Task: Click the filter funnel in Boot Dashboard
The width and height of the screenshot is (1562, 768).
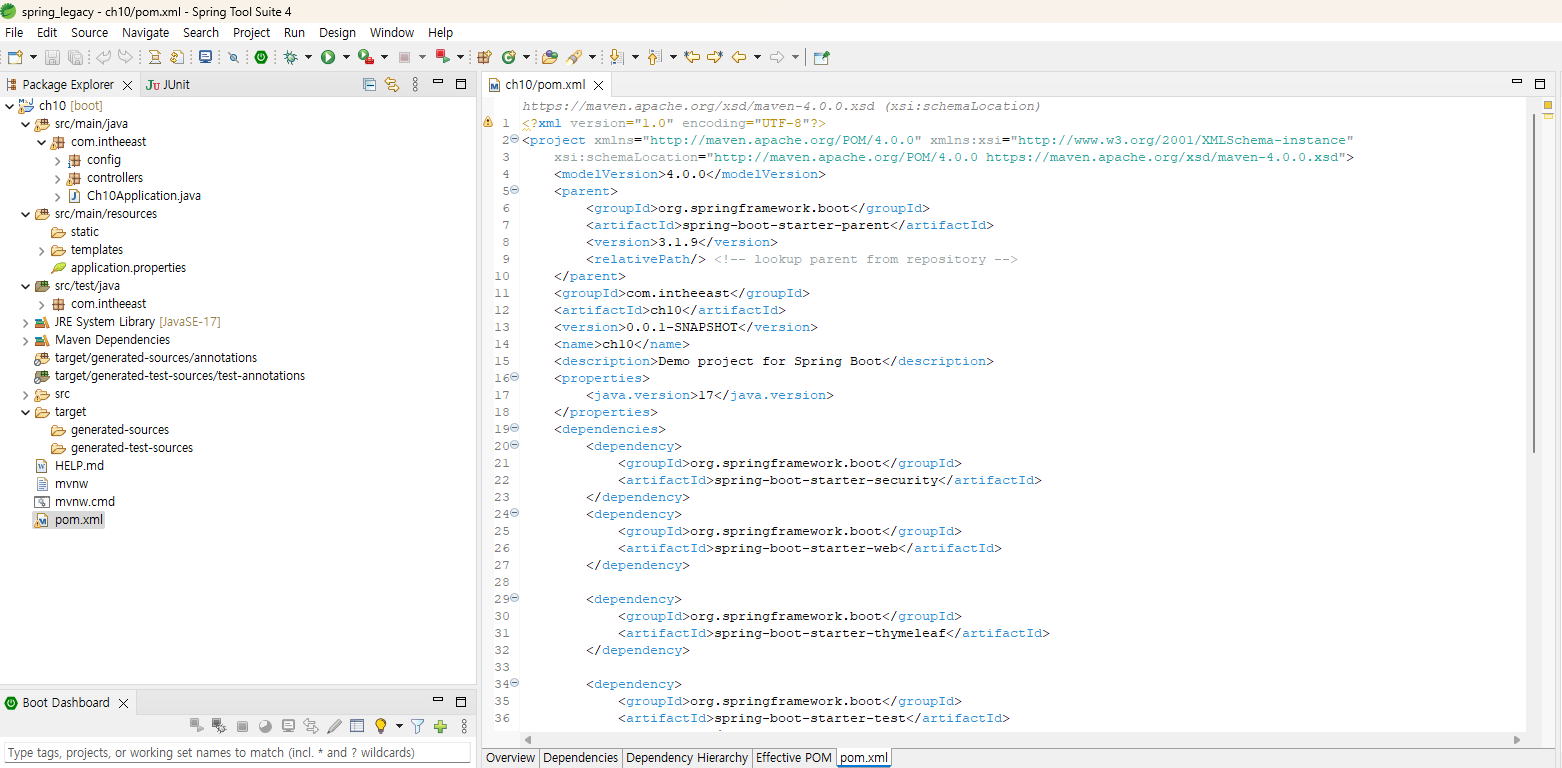Action: (x=418, y=726)
